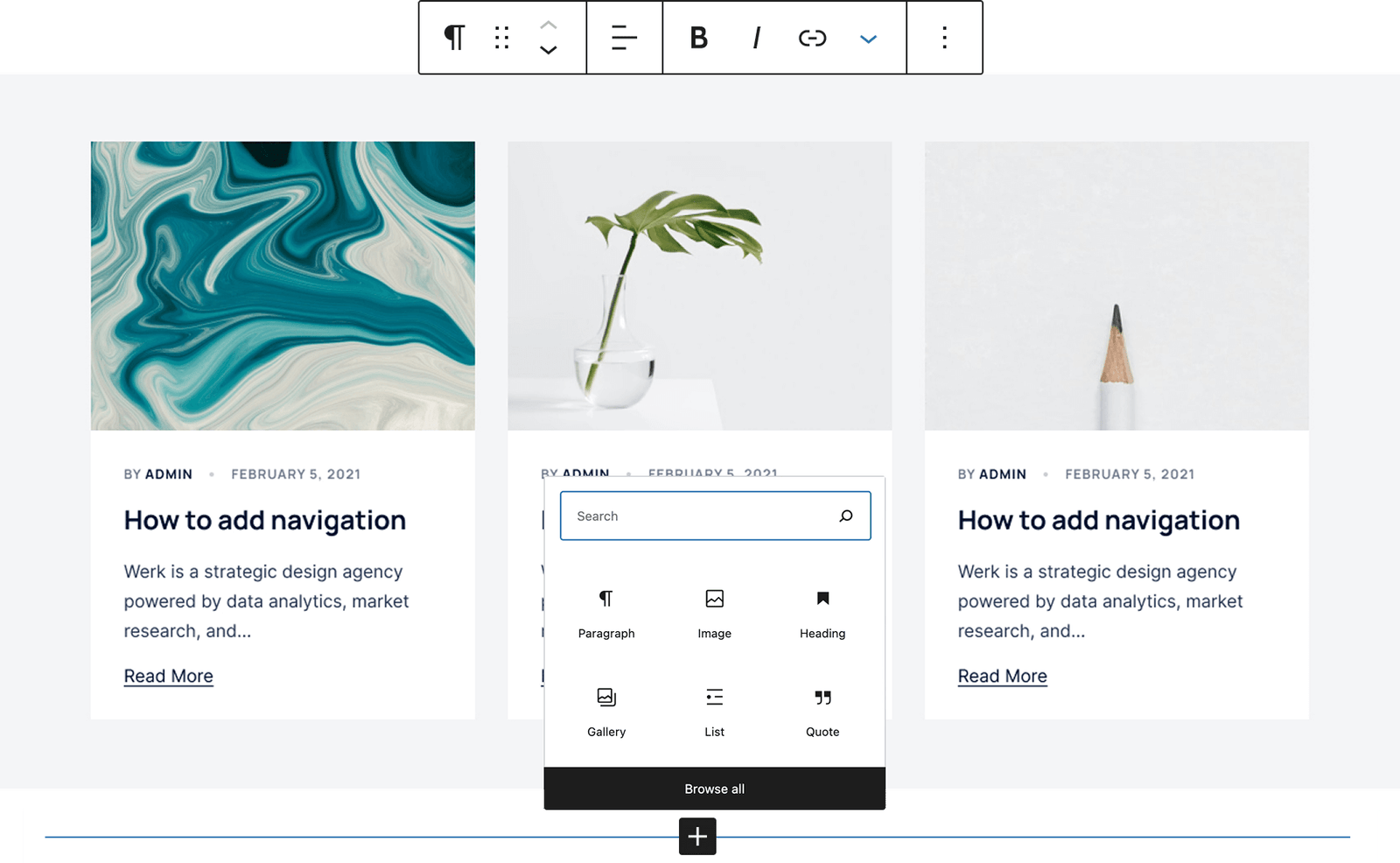The image size is (1400, 863).
Task: Insert a Heading block
Action: (x=822, y=611)
